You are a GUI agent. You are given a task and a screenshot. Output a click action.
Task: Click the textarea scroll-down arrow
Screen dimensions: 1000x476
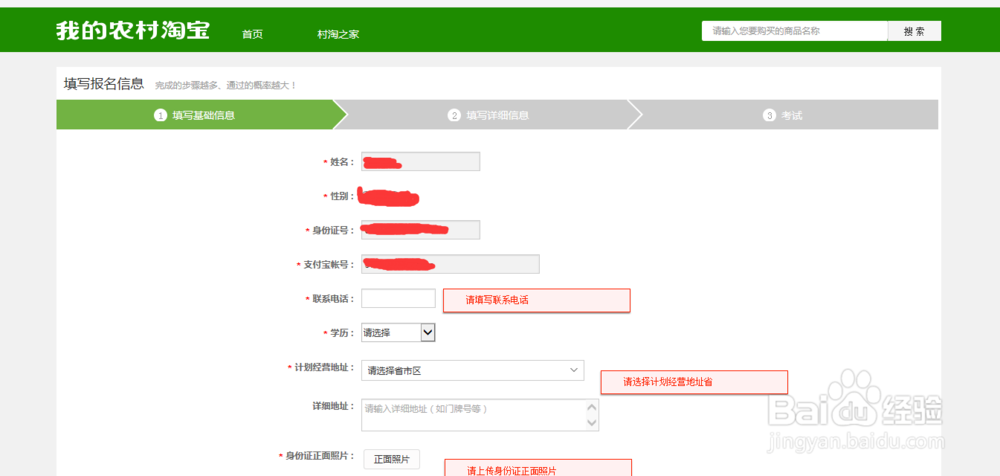[591, 423]
